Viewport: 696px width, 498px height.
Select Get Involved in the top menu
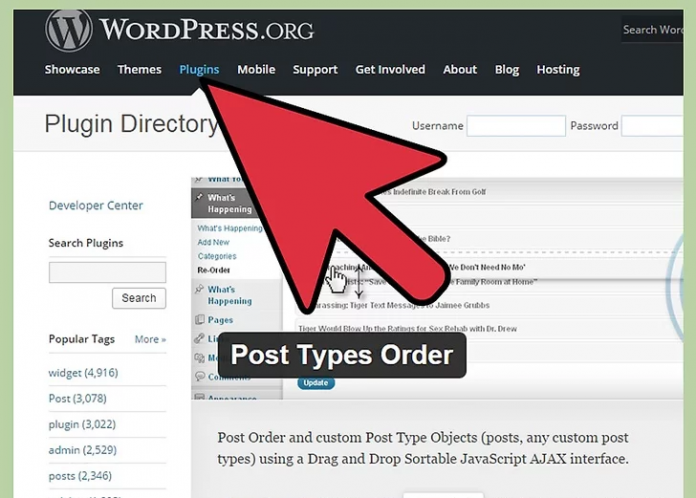tap(390, 70)
